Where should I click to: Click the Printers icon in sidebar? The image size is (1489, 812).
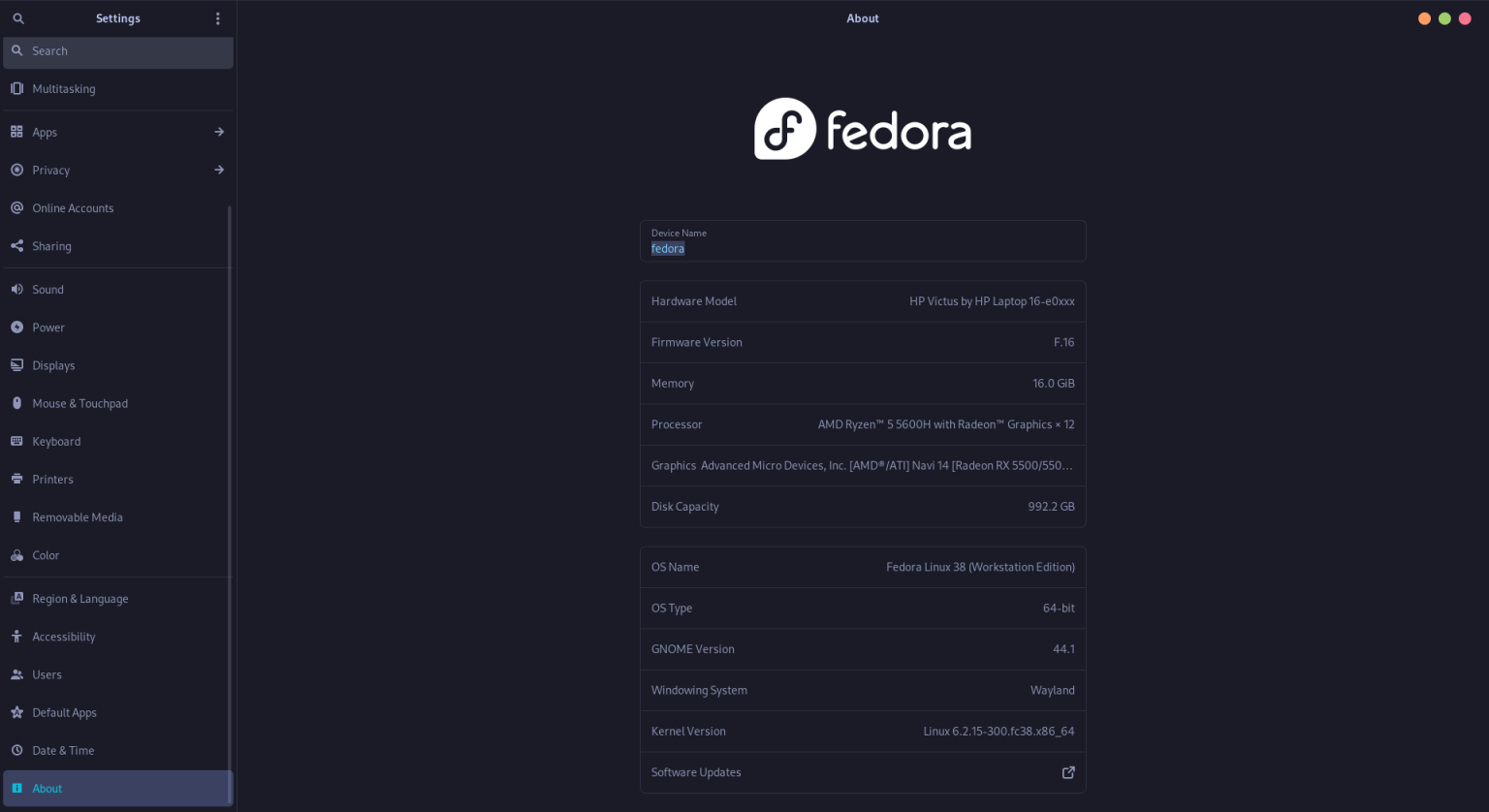pos(16,479)
